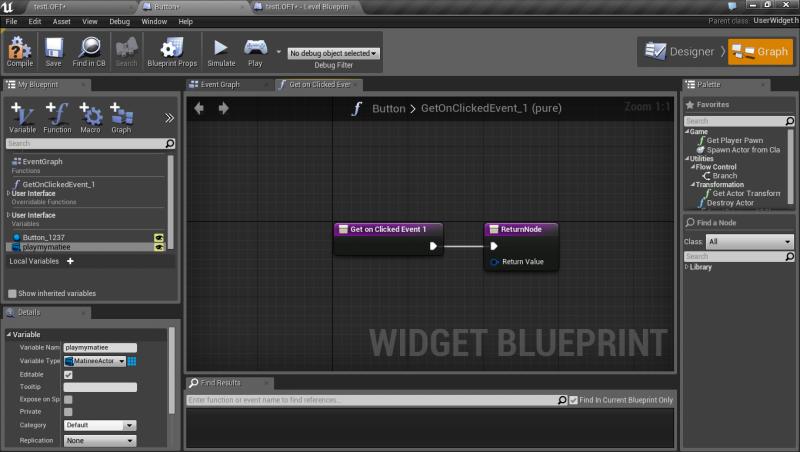Switch to Designer mode

[681, 52]
